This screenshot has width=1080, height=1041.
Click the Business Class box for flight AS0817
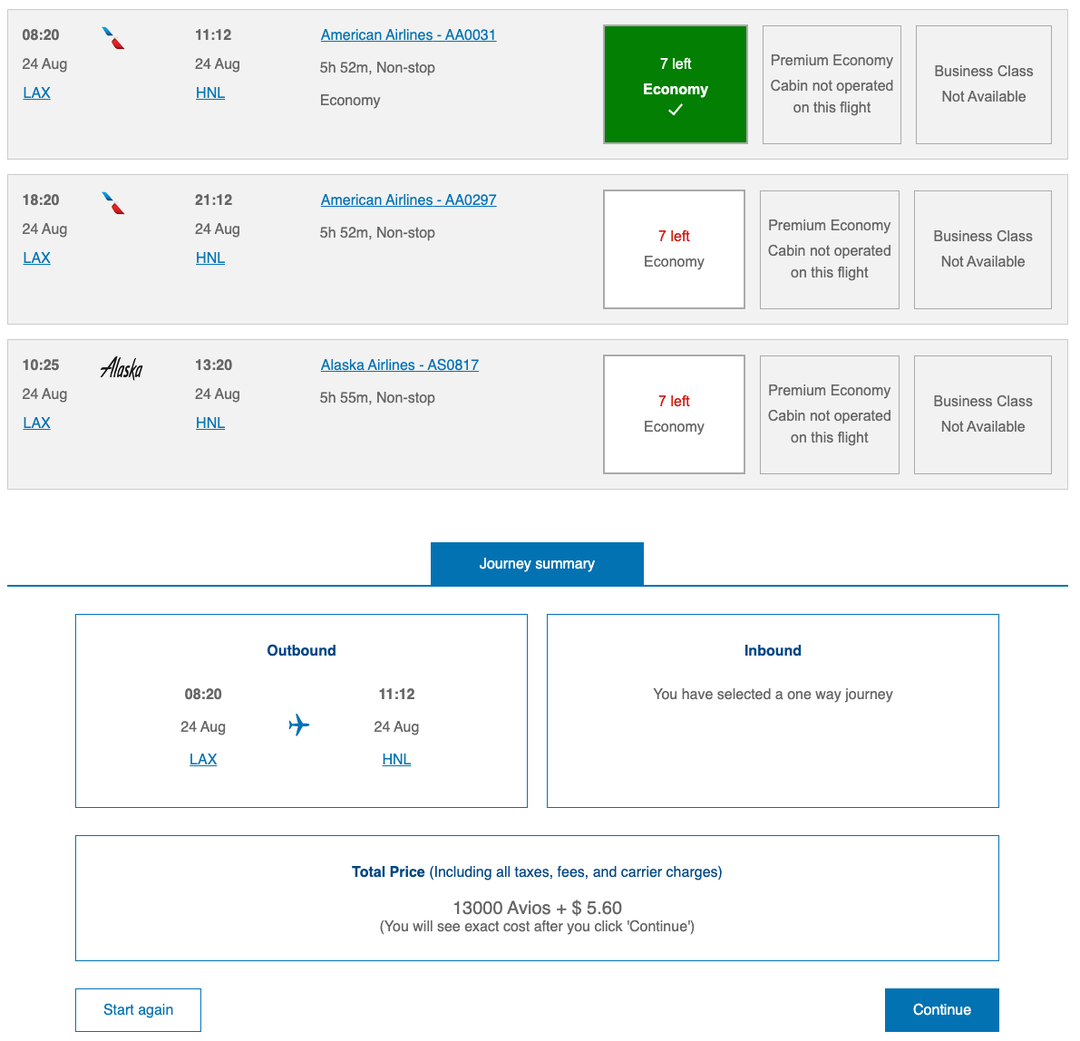coord(982,413)
